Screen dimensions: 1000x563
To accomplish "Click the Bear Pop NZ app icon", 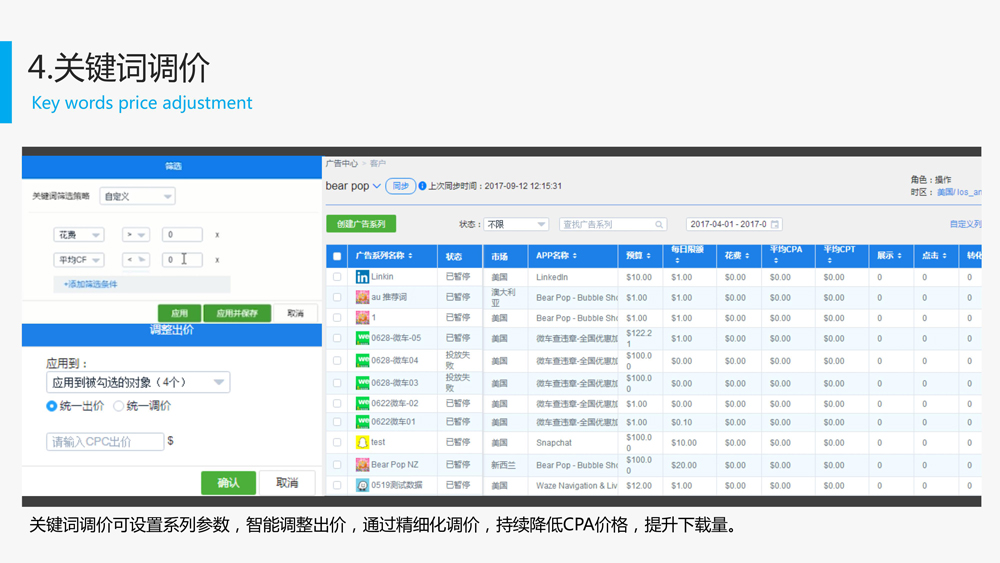I will coord(362,465).
